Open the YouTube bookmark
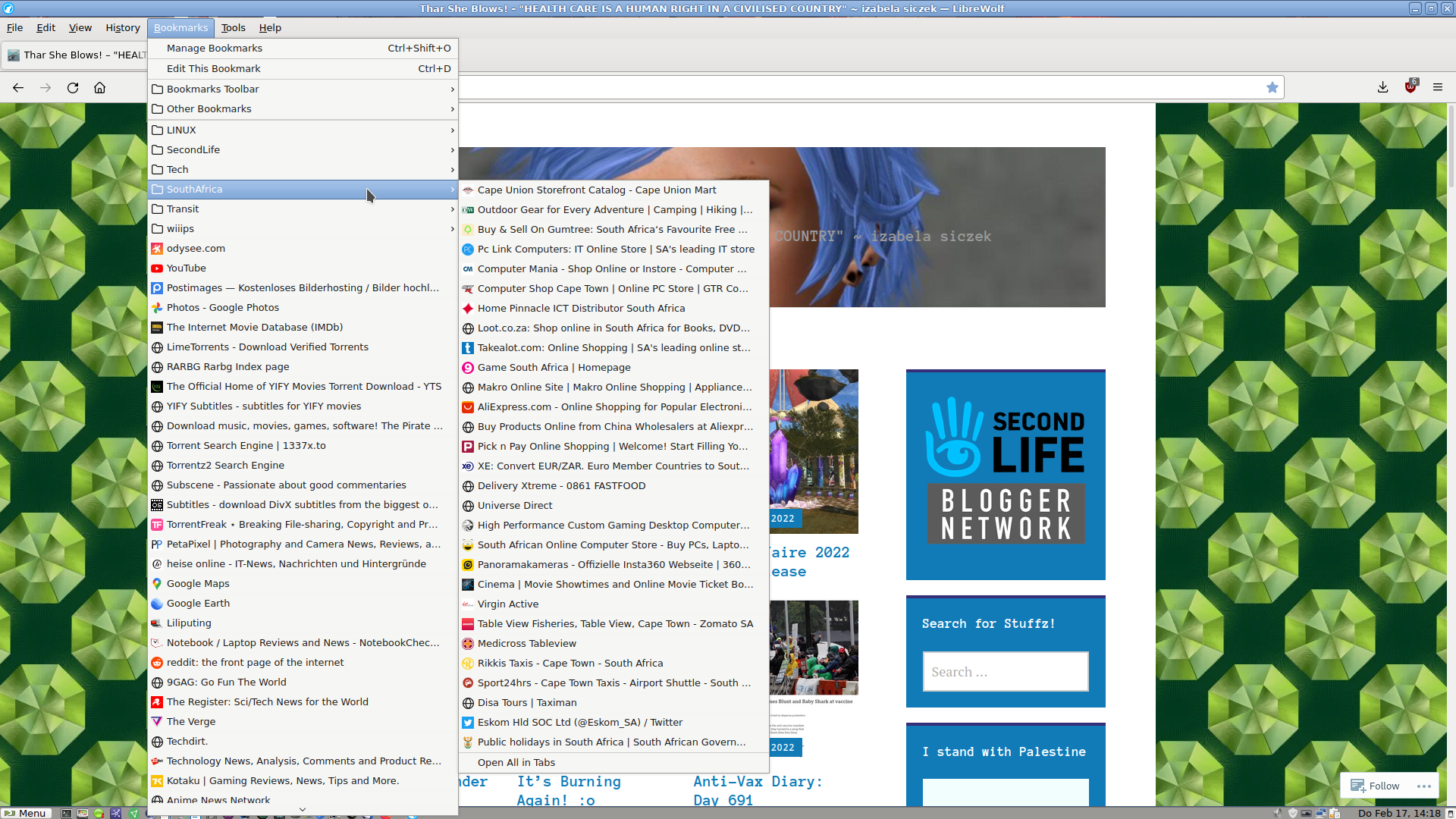This screenshot has width=1456, height=819. (303, 268)
